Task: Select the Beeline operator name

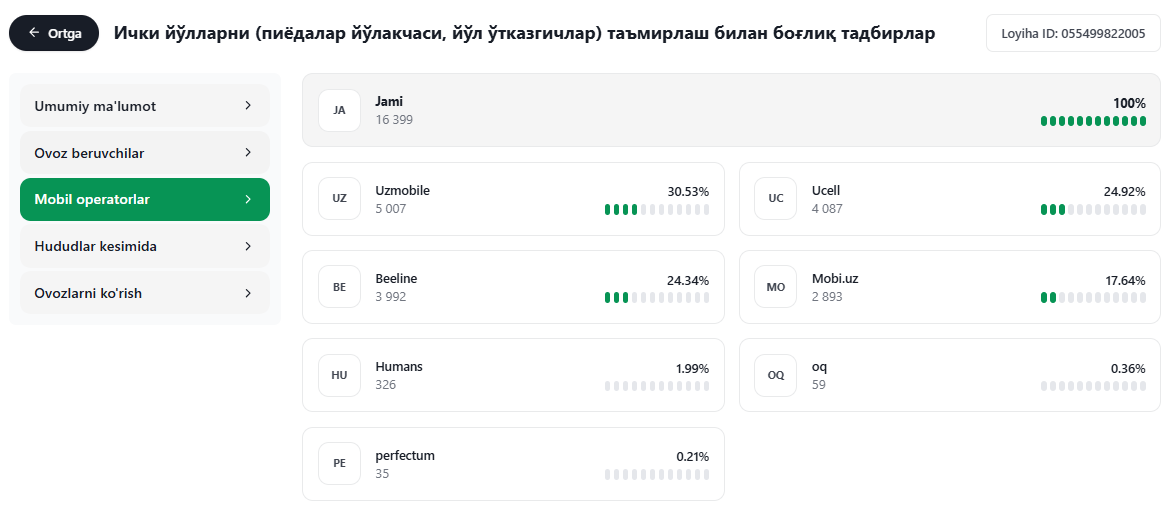Action: (x=396, y=278)
